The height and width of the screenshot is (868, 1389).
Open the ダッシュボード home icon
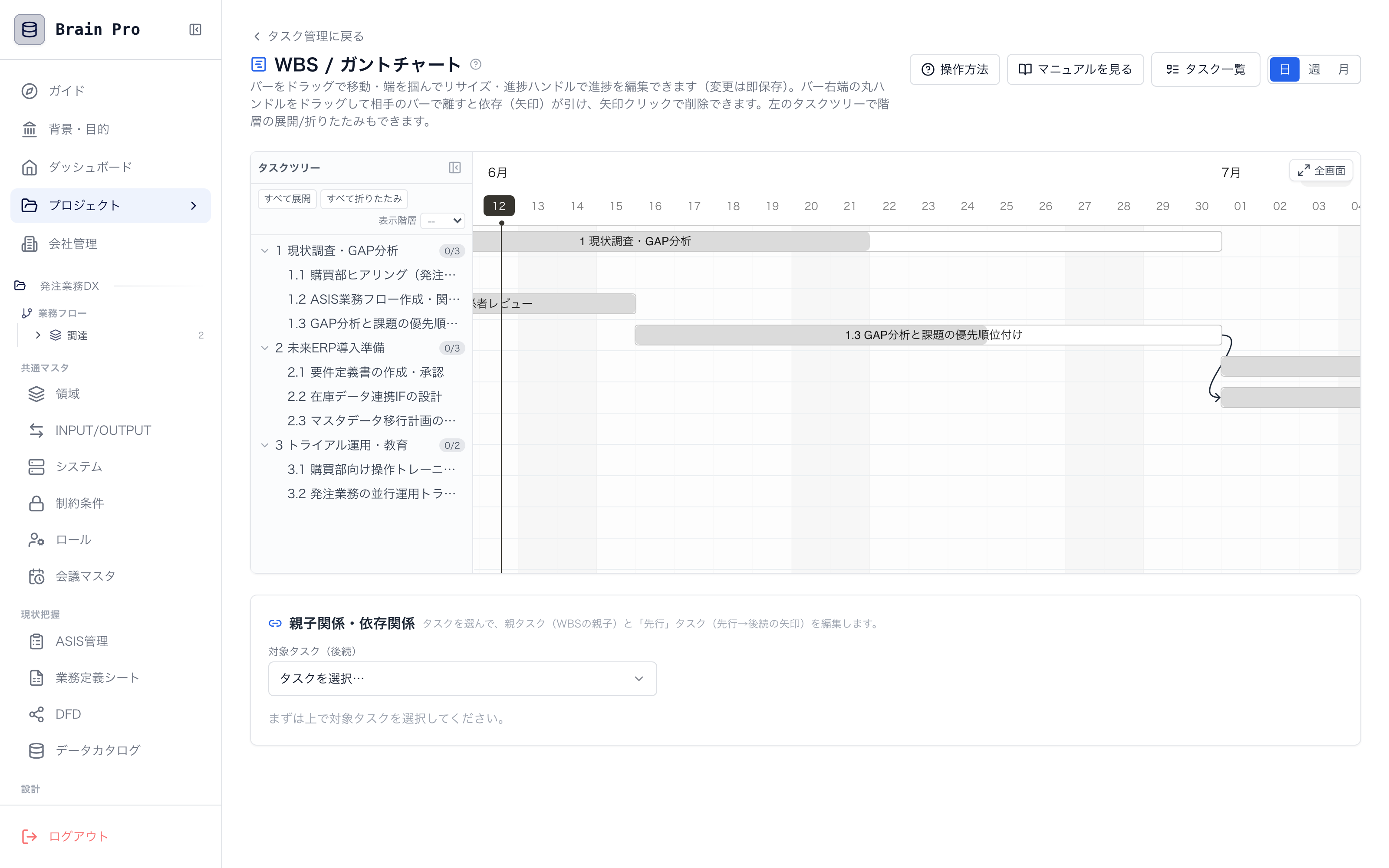coord(29,168)
